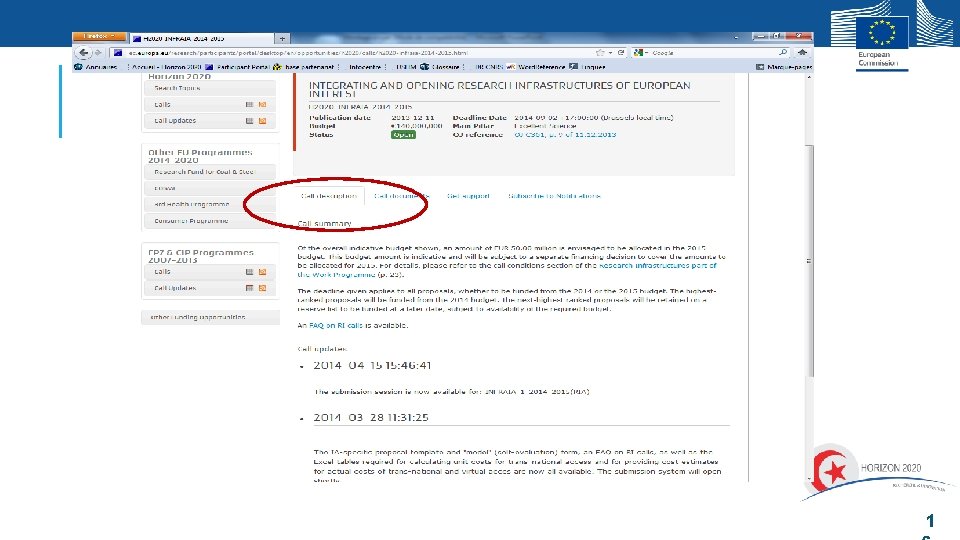Click the search magnifier icon
This screenshot has width=960, height=540.
point(783,53)
